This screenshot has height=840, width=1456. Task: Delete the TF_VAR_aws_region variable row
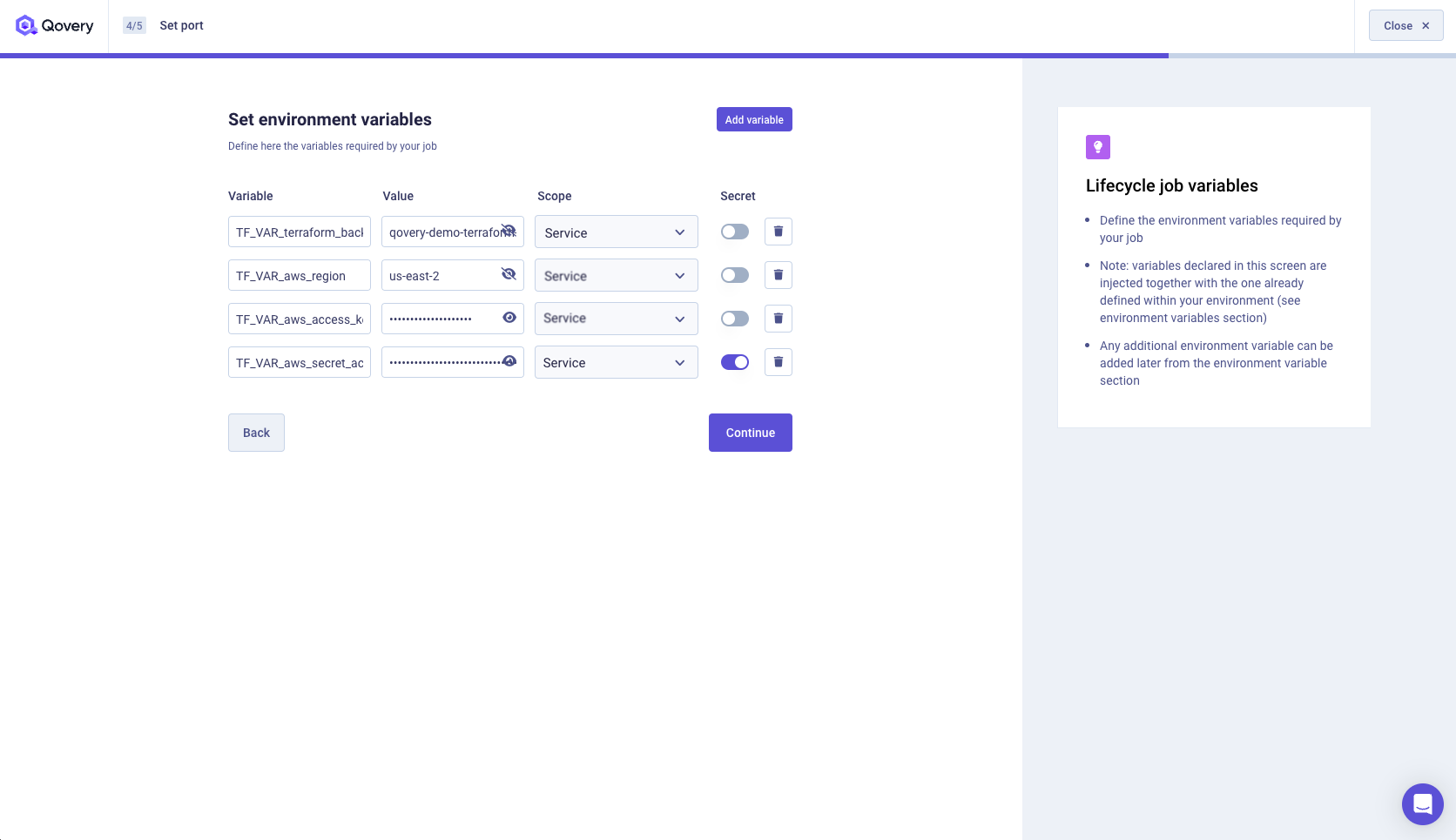[x=778, y=275]
